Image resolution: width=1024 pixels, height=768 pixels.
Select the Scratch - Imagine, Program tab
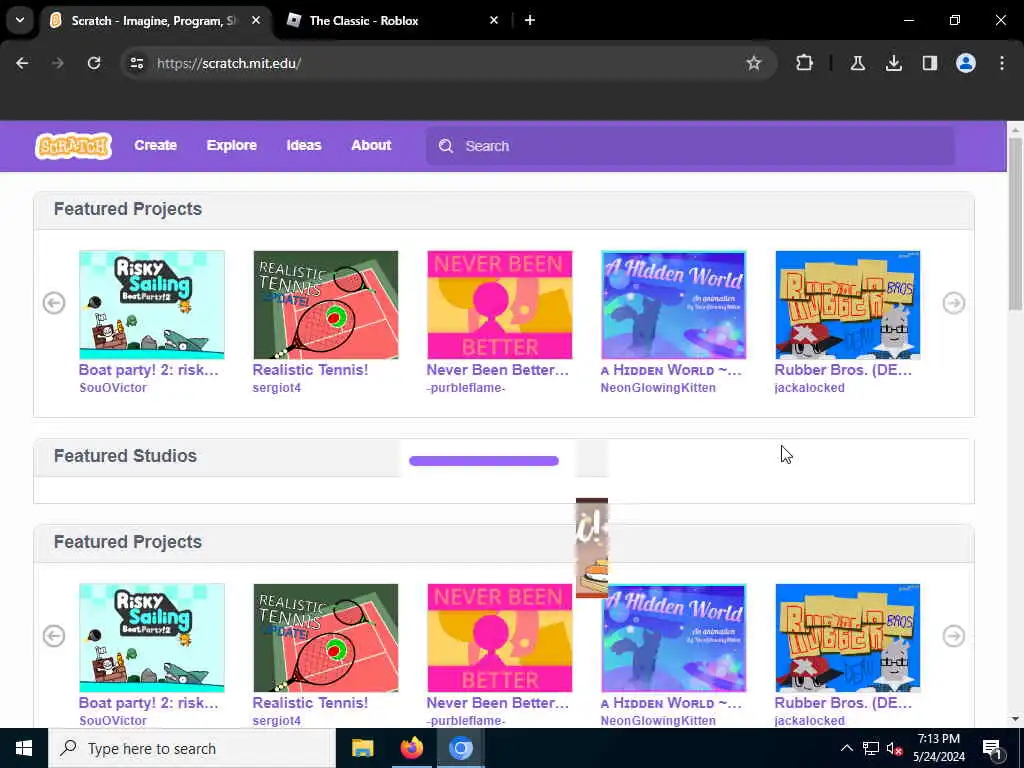153,20
